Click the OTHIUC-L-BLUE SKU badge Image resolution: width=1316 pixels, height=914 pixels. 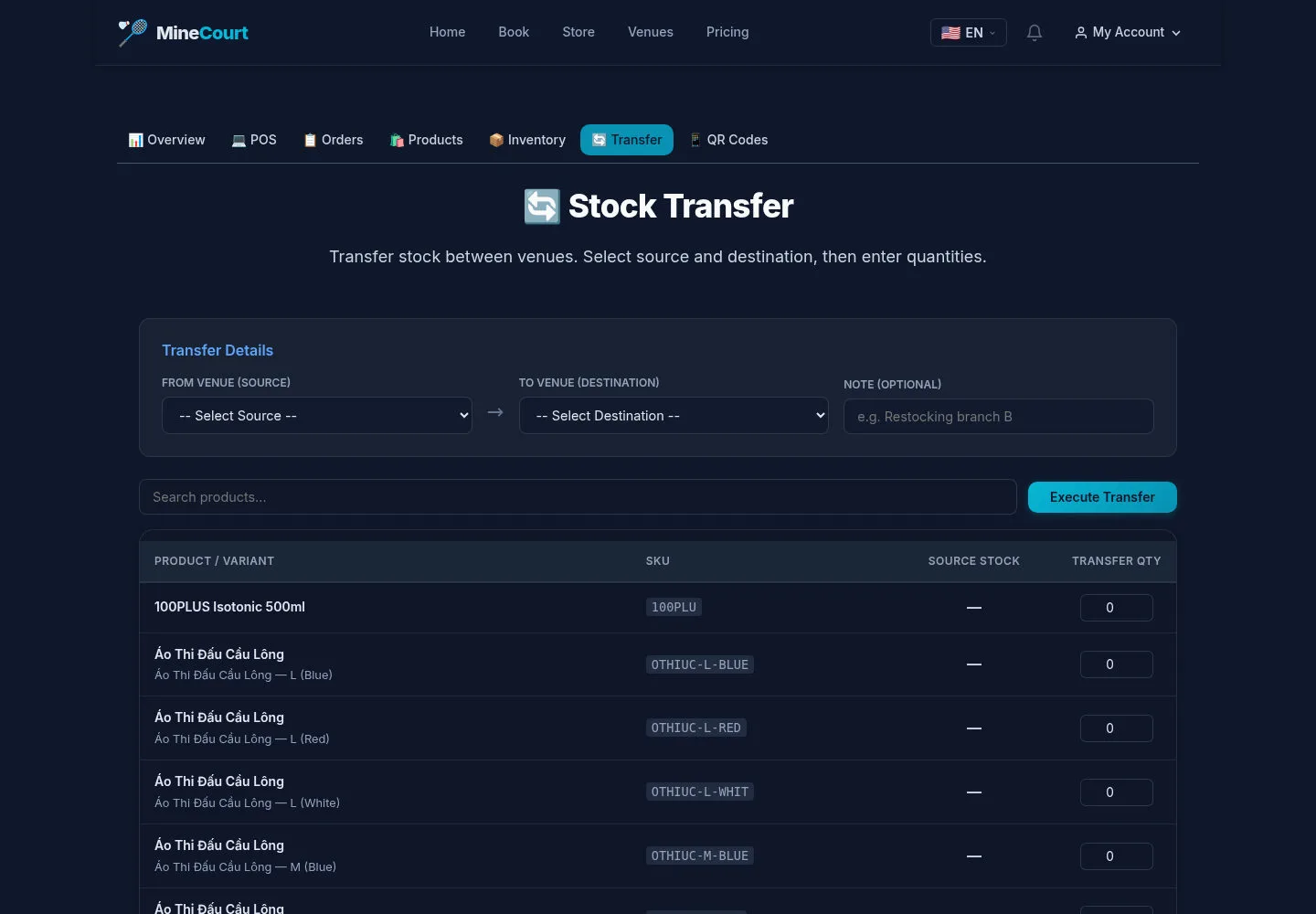pos(700,664)
